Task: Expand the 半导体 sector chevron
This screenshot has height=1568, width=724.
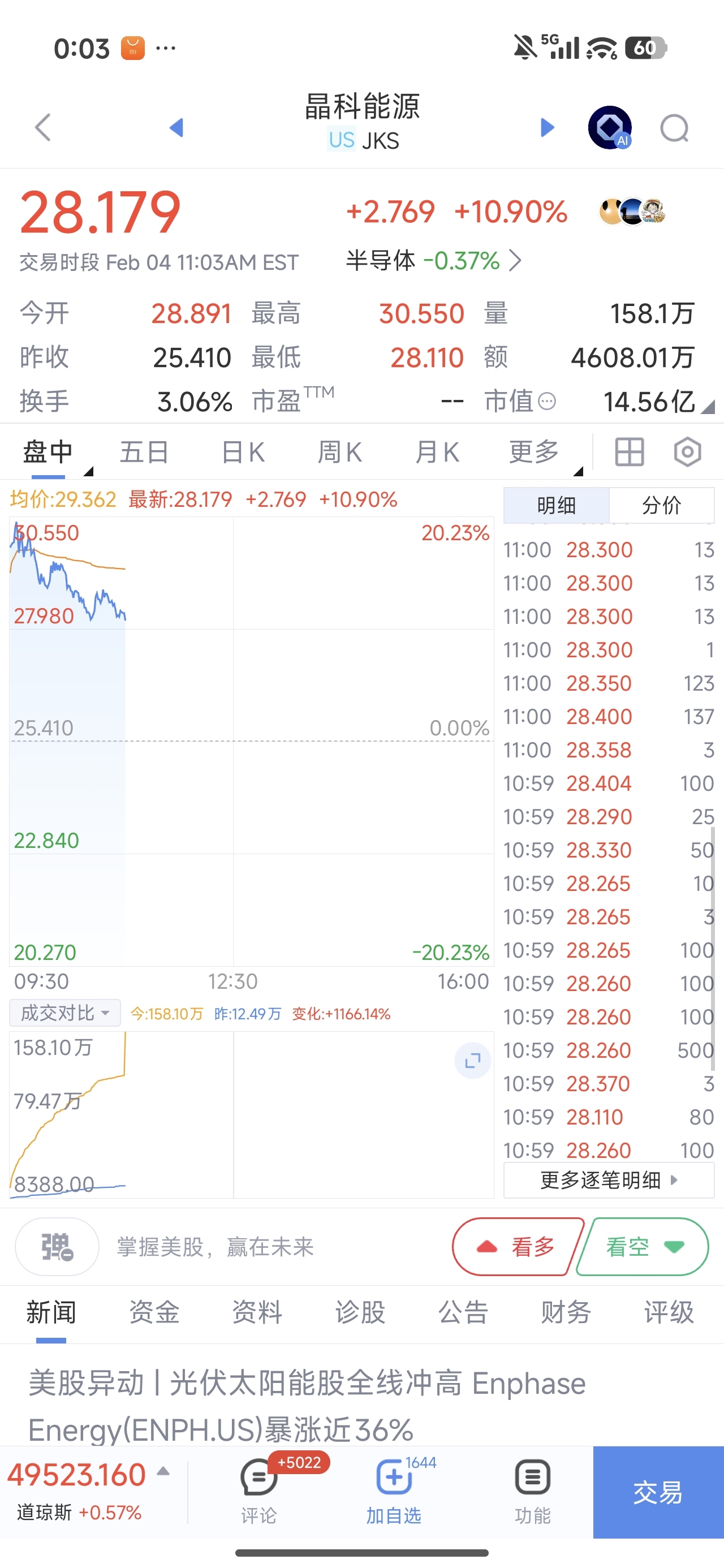Action: click(x=515, y=261)
